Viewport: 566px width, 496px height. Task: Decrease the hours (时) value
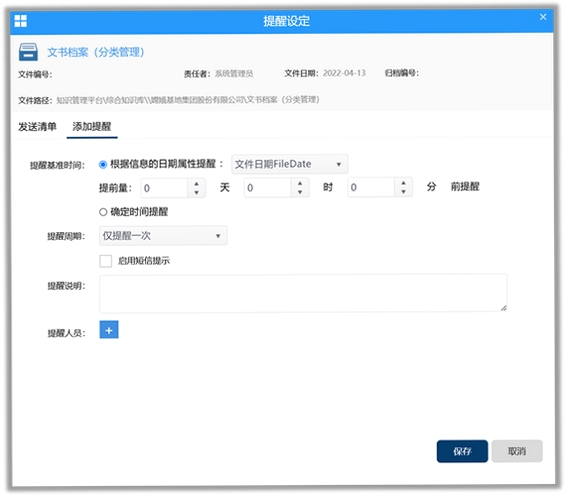point(300,192)
